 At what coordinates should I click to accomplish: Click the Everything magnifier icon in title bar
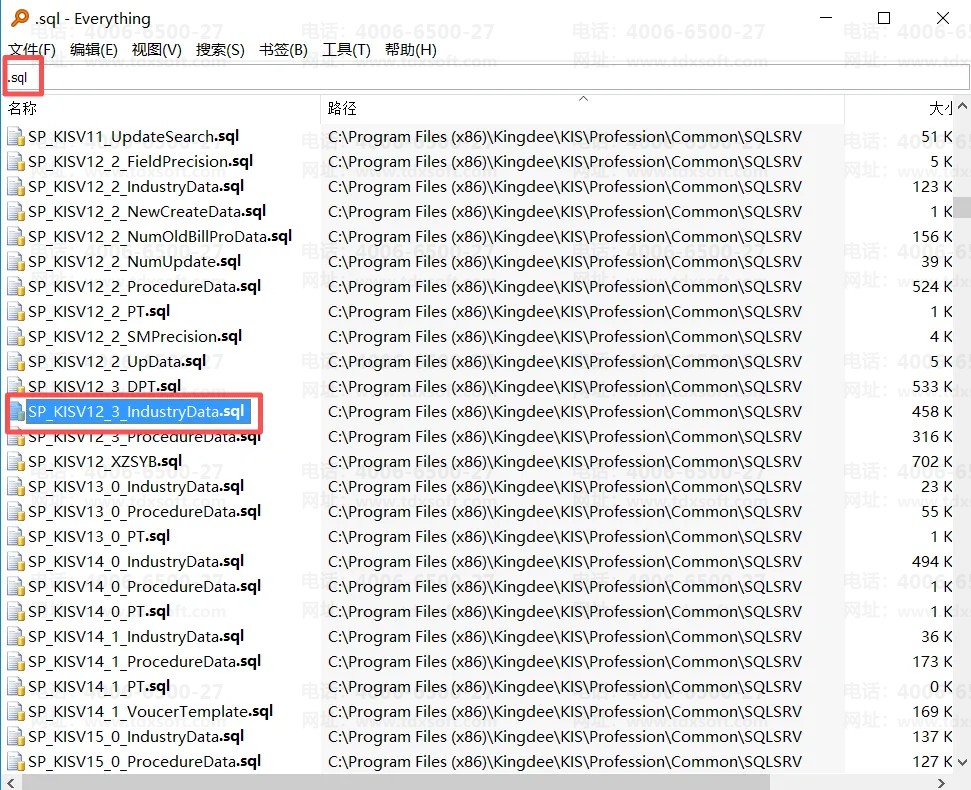click(19, 18)
